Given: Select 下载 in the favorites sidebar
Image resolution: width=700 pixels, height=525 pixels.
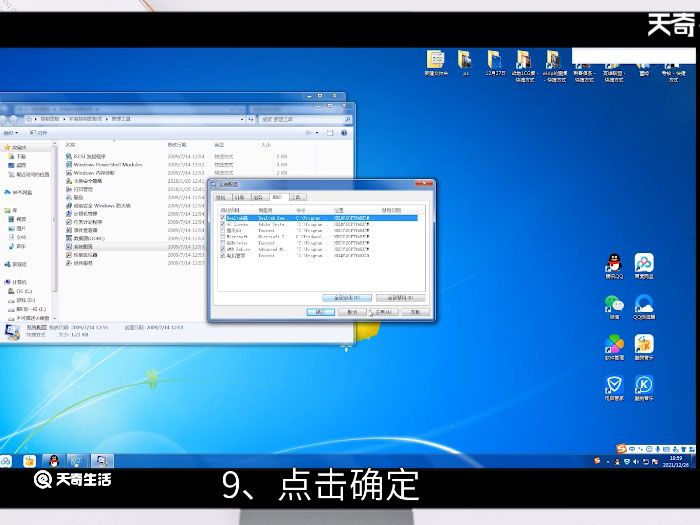Looking at the screenshot, I should pyautogui.click(x=17, y=156).
